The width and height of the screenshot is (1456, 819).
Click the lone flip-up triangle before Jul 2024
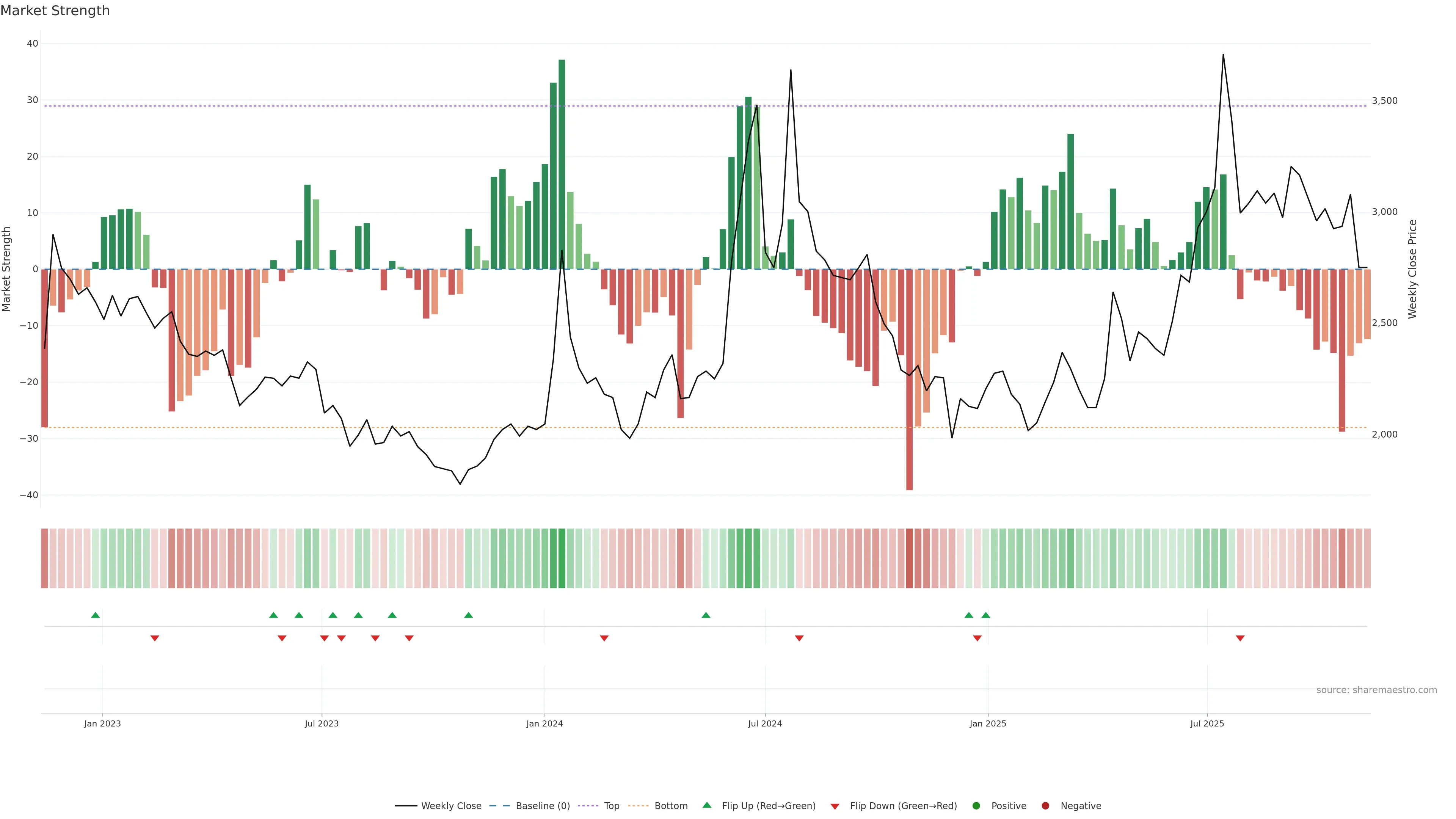tap(706, 615)
